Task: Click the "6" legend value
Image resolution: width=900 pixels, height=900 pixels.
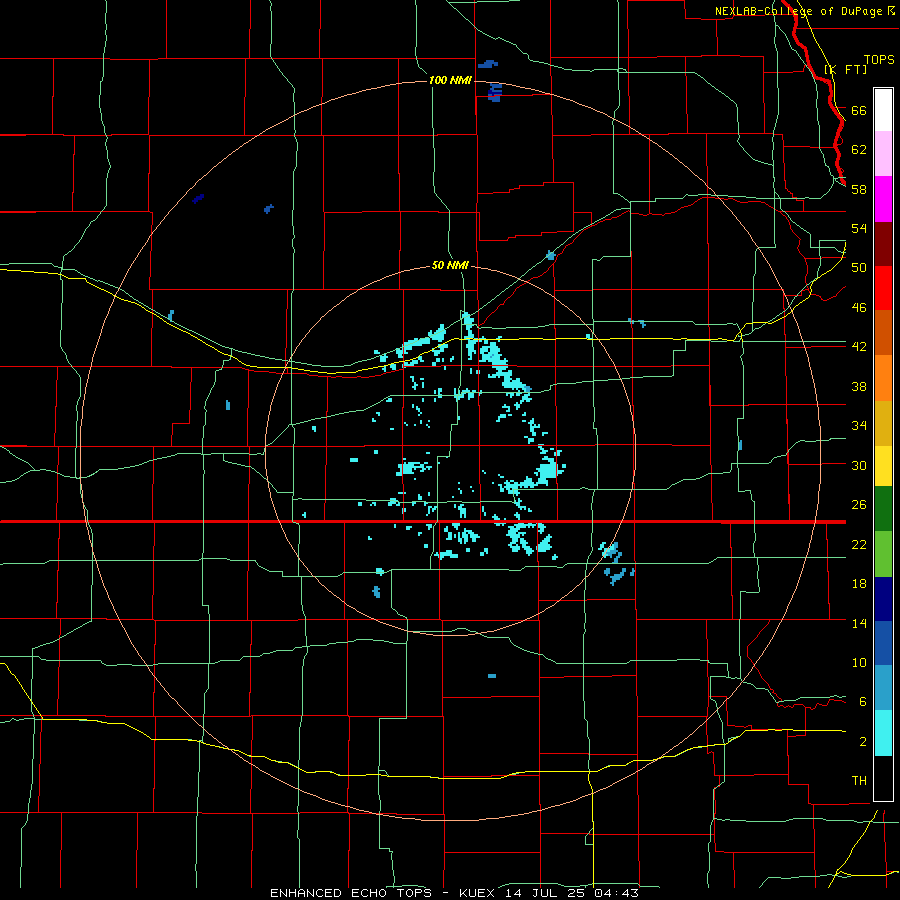Action: (863, 702)
